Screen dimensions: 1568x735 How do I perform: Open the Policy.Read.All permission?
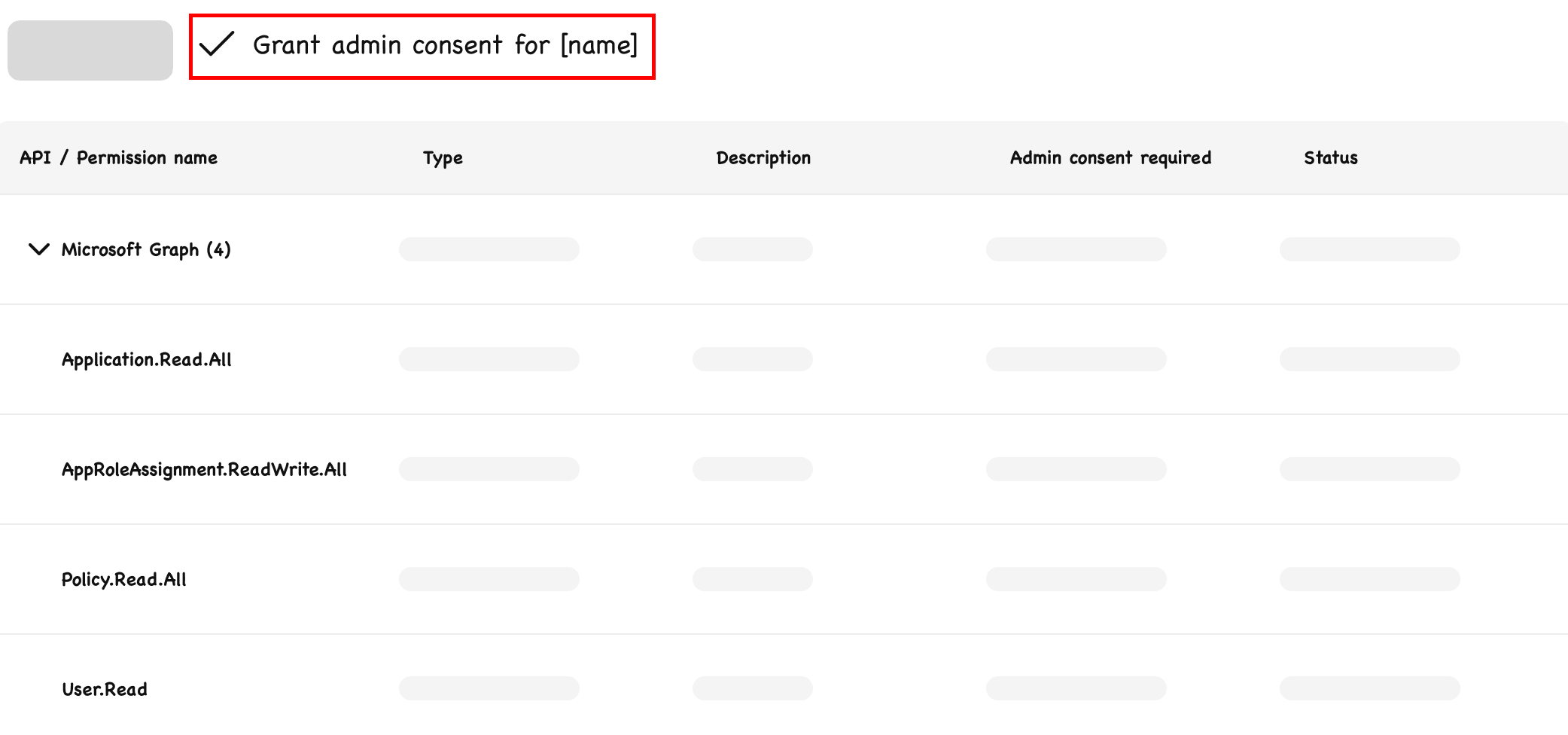(x=124, y=579)
